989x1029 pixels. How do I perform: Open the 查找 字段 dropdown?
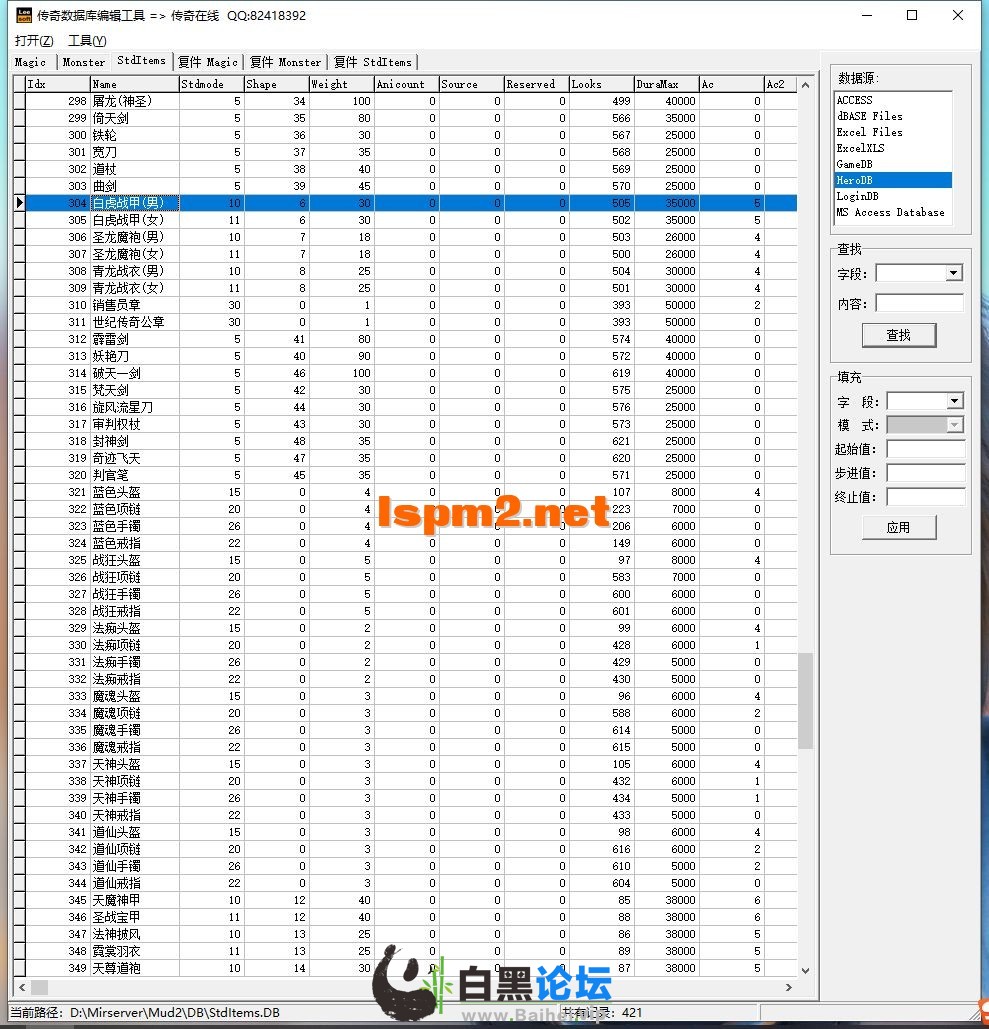[x=953, y=273]
